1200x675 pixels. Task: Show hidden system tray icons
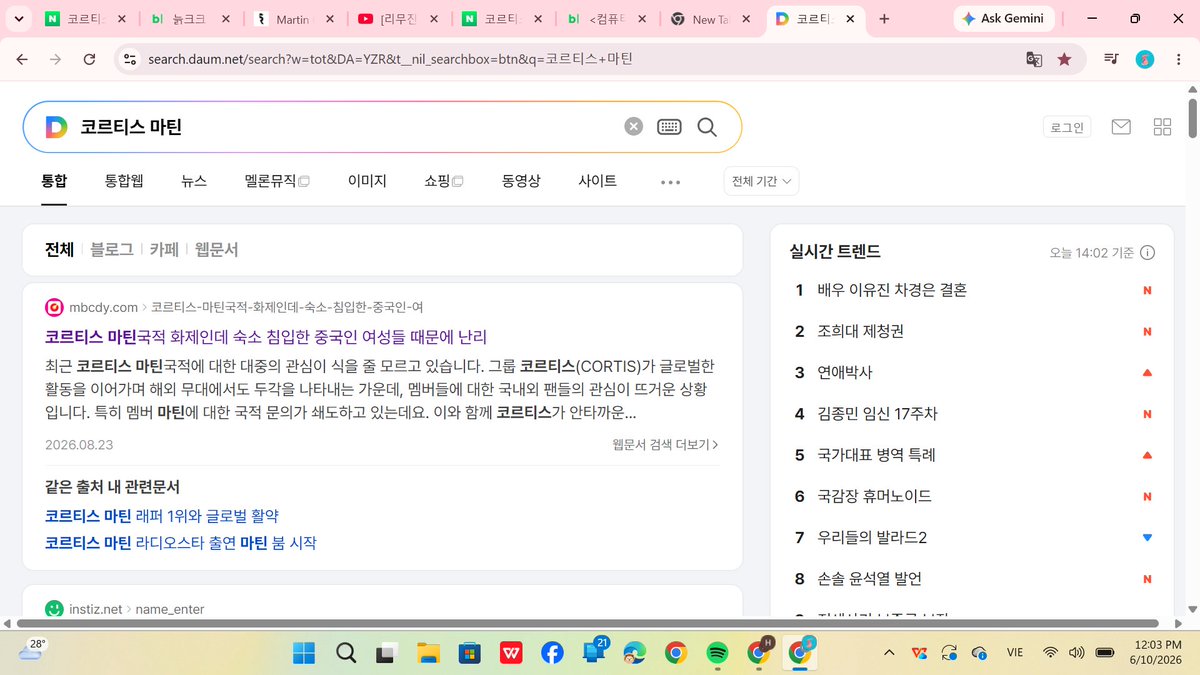pyautogui.click(x=889, y=653)
